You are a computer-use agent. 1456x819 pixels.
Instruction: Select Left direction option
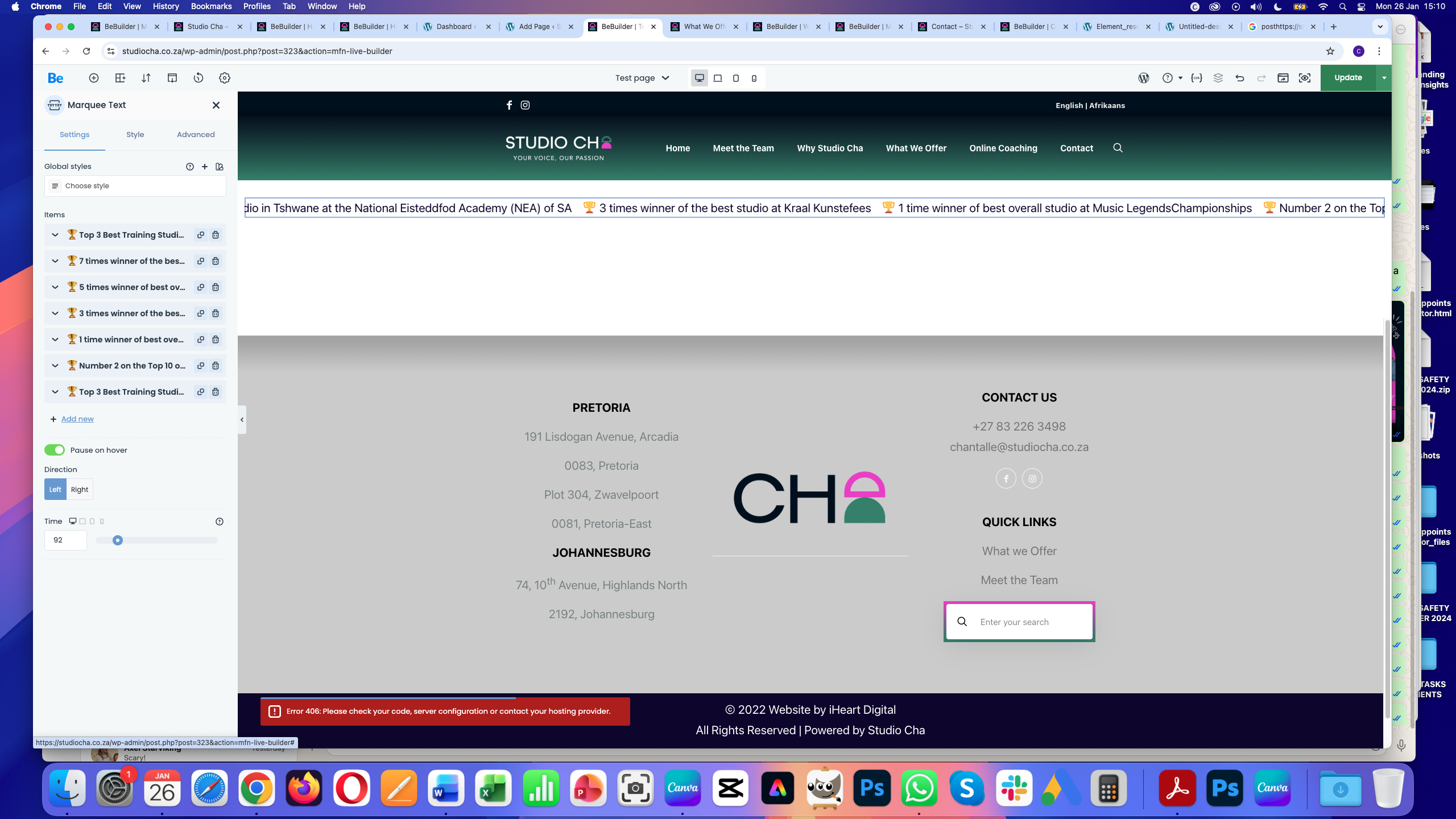(x=55, y=489)
